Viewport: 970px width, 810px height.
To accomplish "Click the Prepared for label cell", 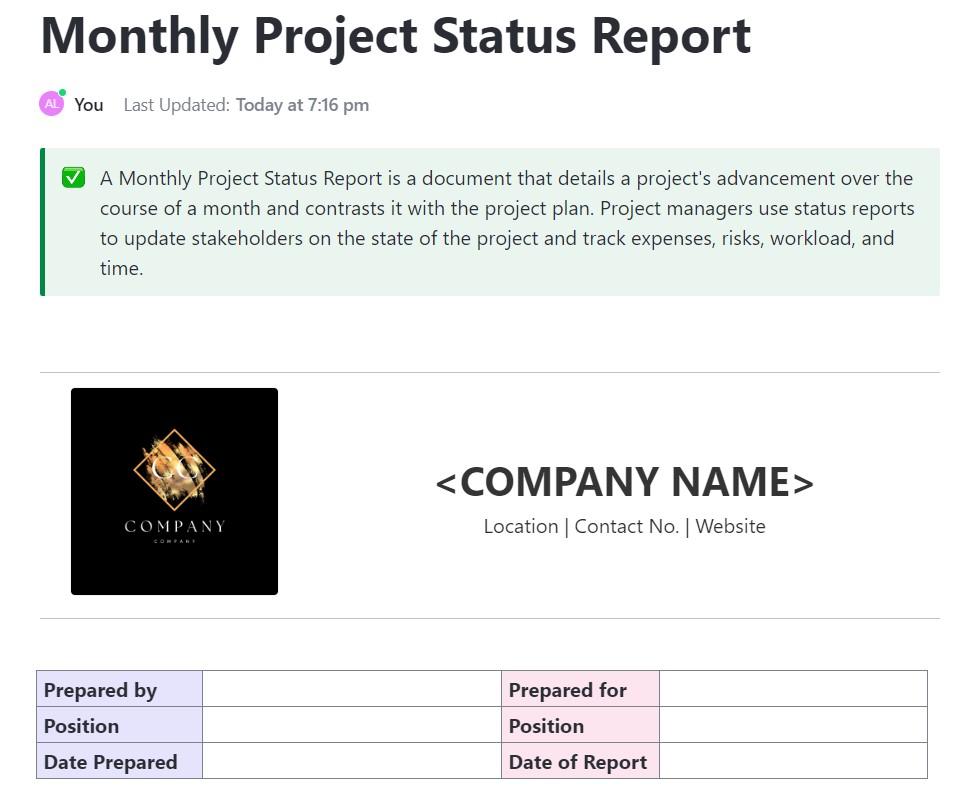I will click(x=579, y=690).
